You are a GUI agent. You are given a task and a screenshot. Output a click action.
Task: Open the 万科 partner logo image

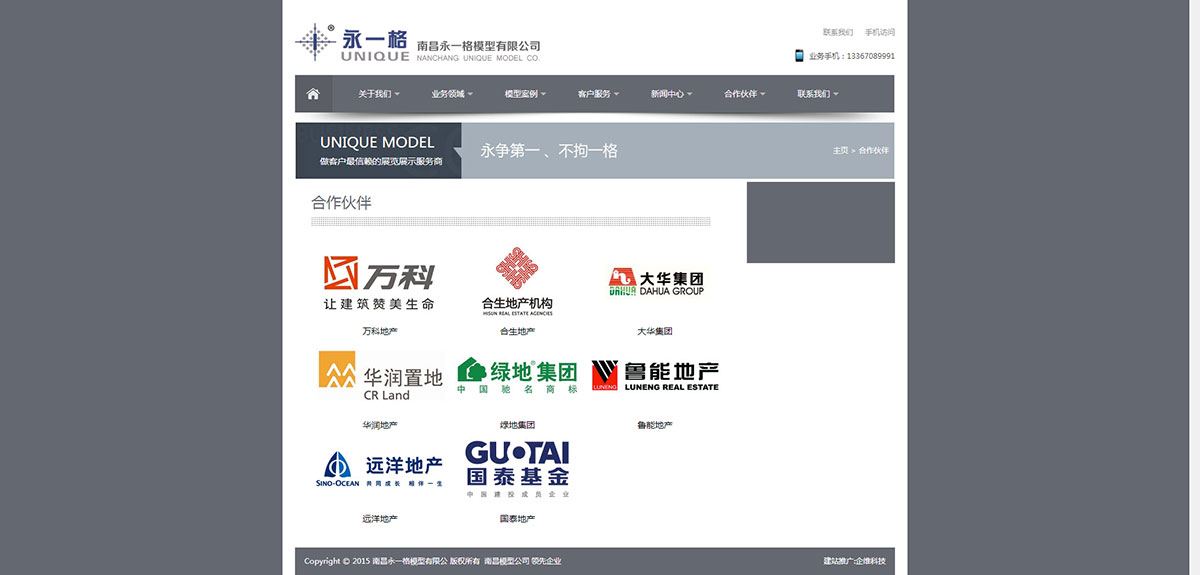379,281
